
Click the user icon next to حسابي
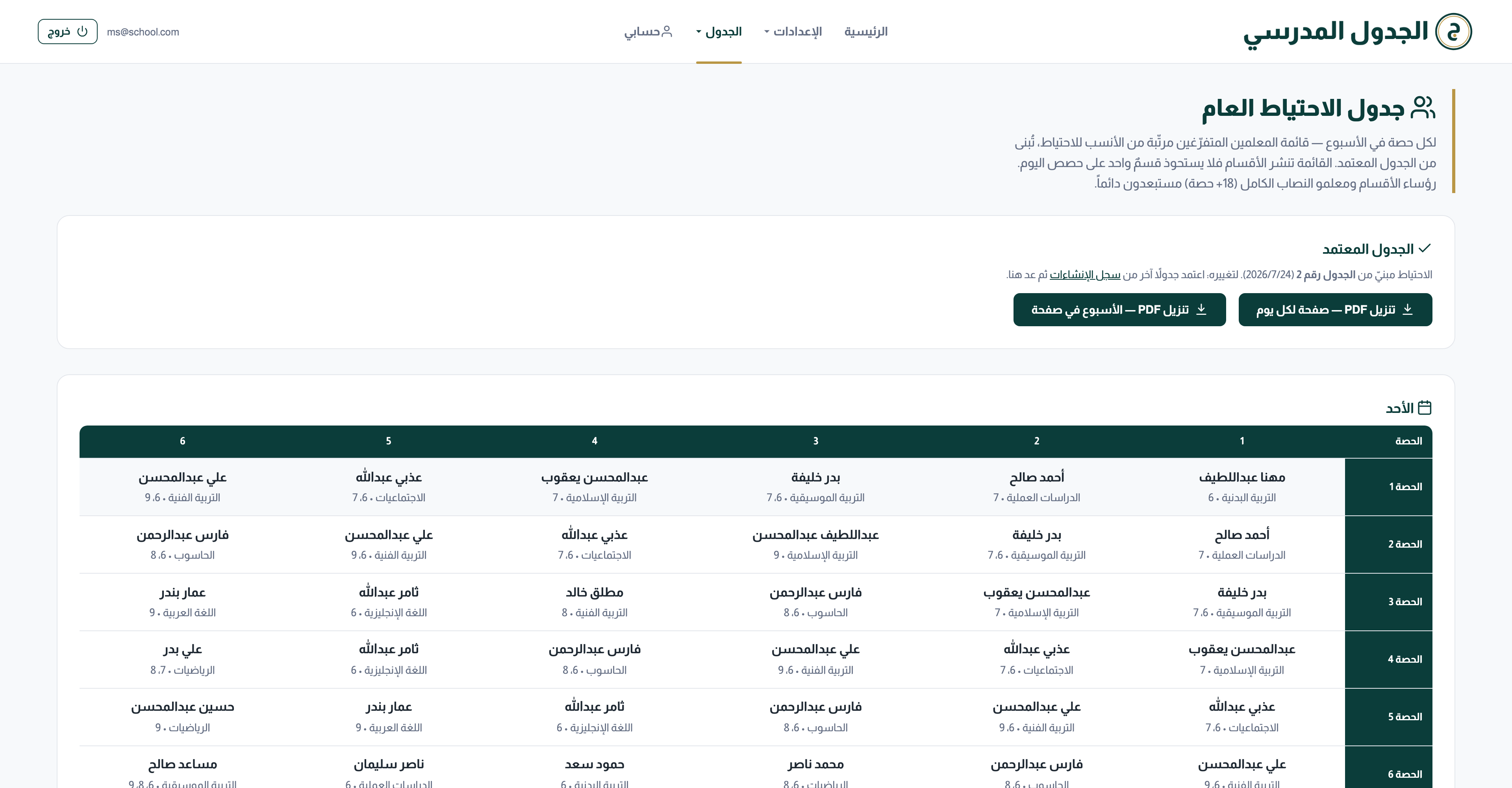click(x=667, y=31)
